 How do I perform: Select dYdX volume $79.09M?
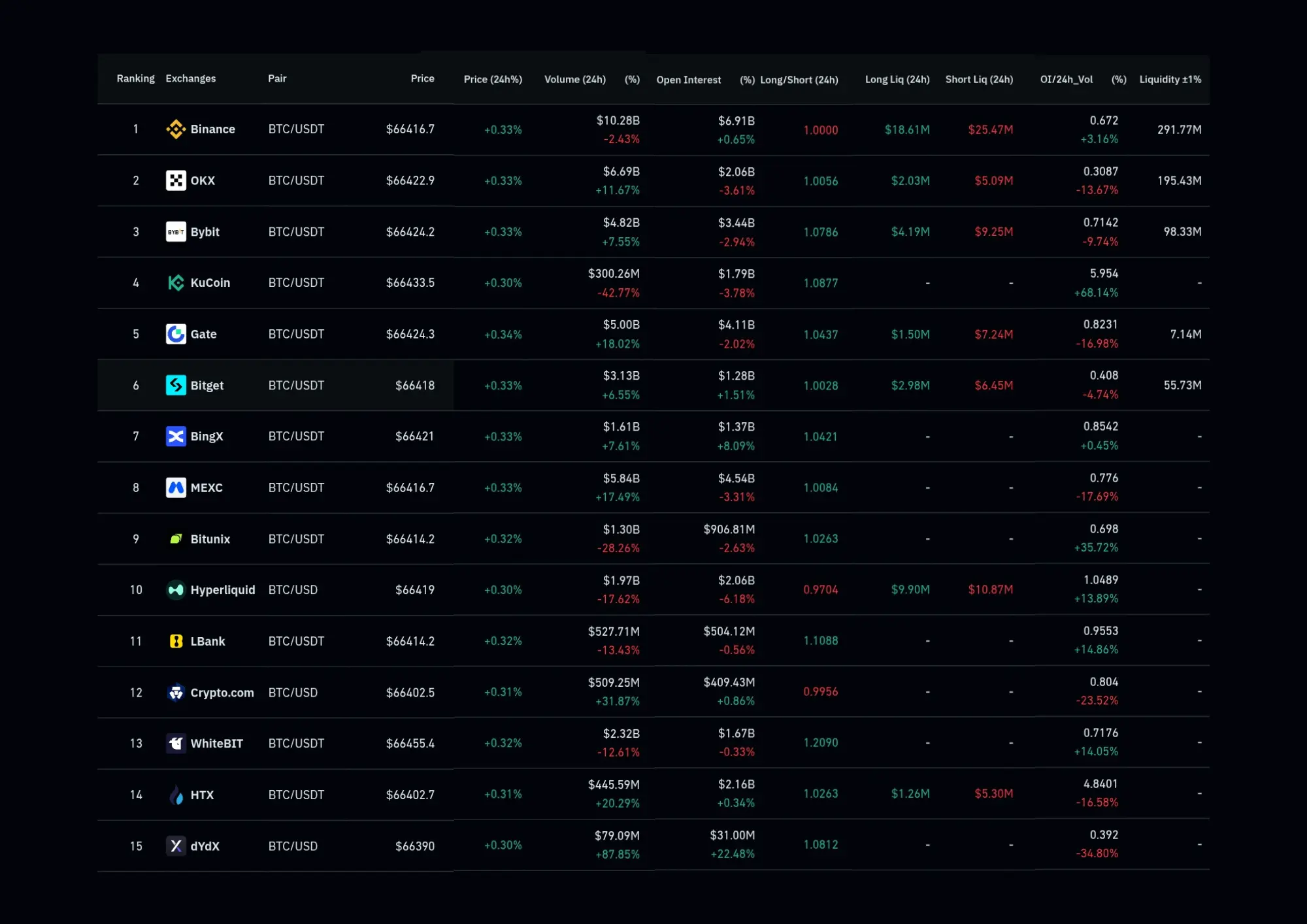pyautogui.click(x=617, y=835)
